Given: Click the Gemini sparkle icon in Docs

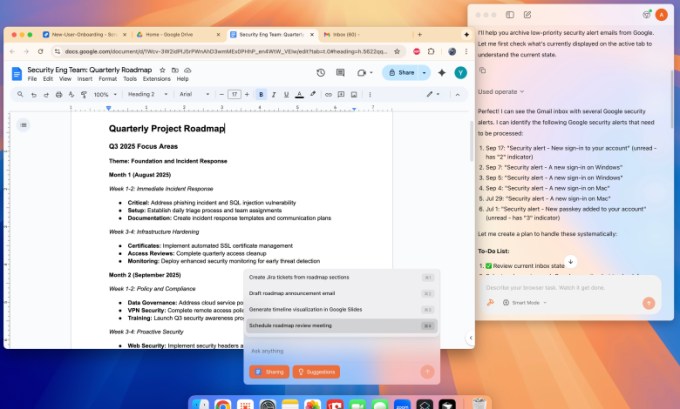Looking at the screenshot, I should click(x=441, y=73).
